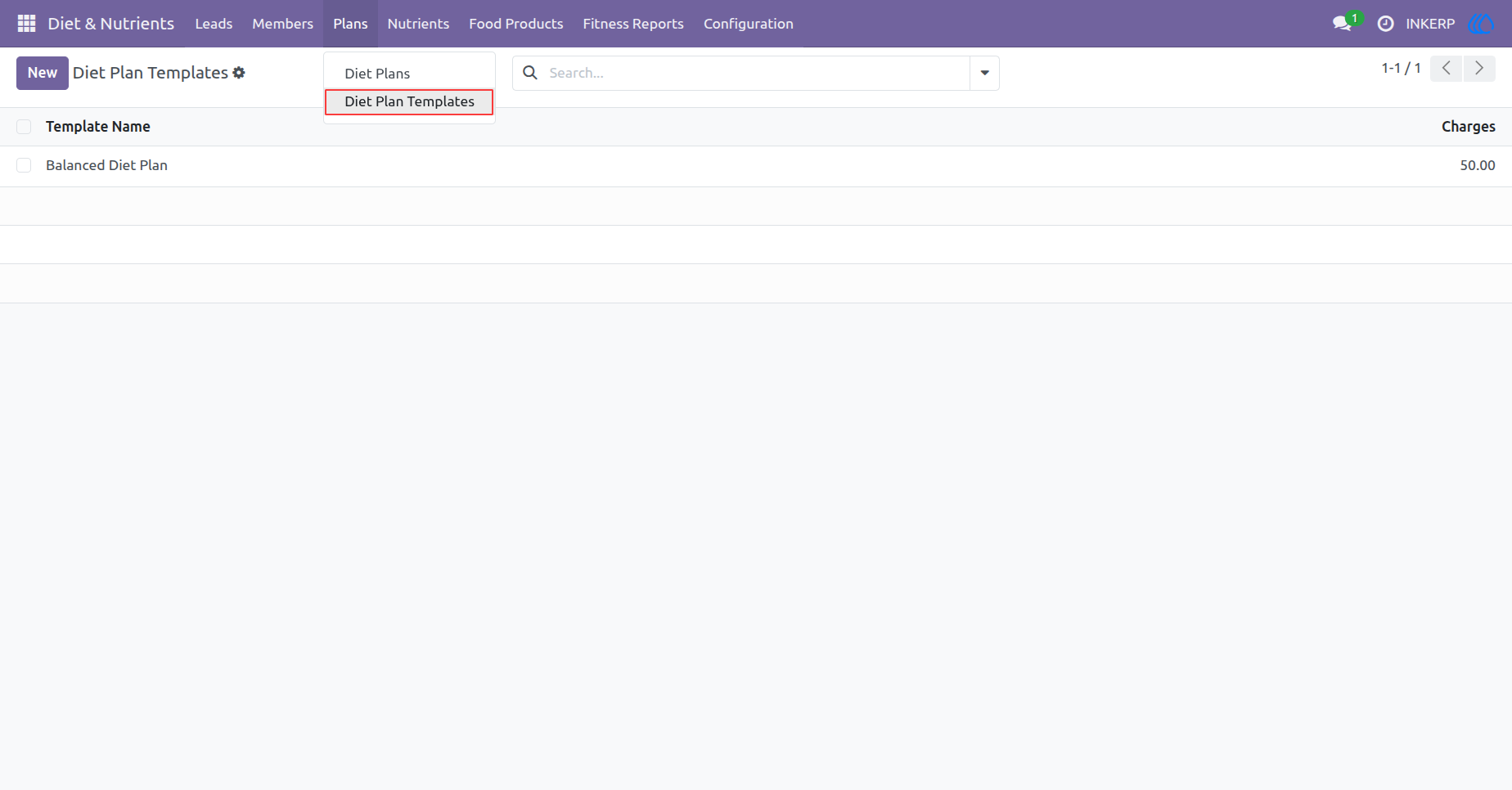
Task: Open the Food Products menu
Action: (x=515, y=24)
